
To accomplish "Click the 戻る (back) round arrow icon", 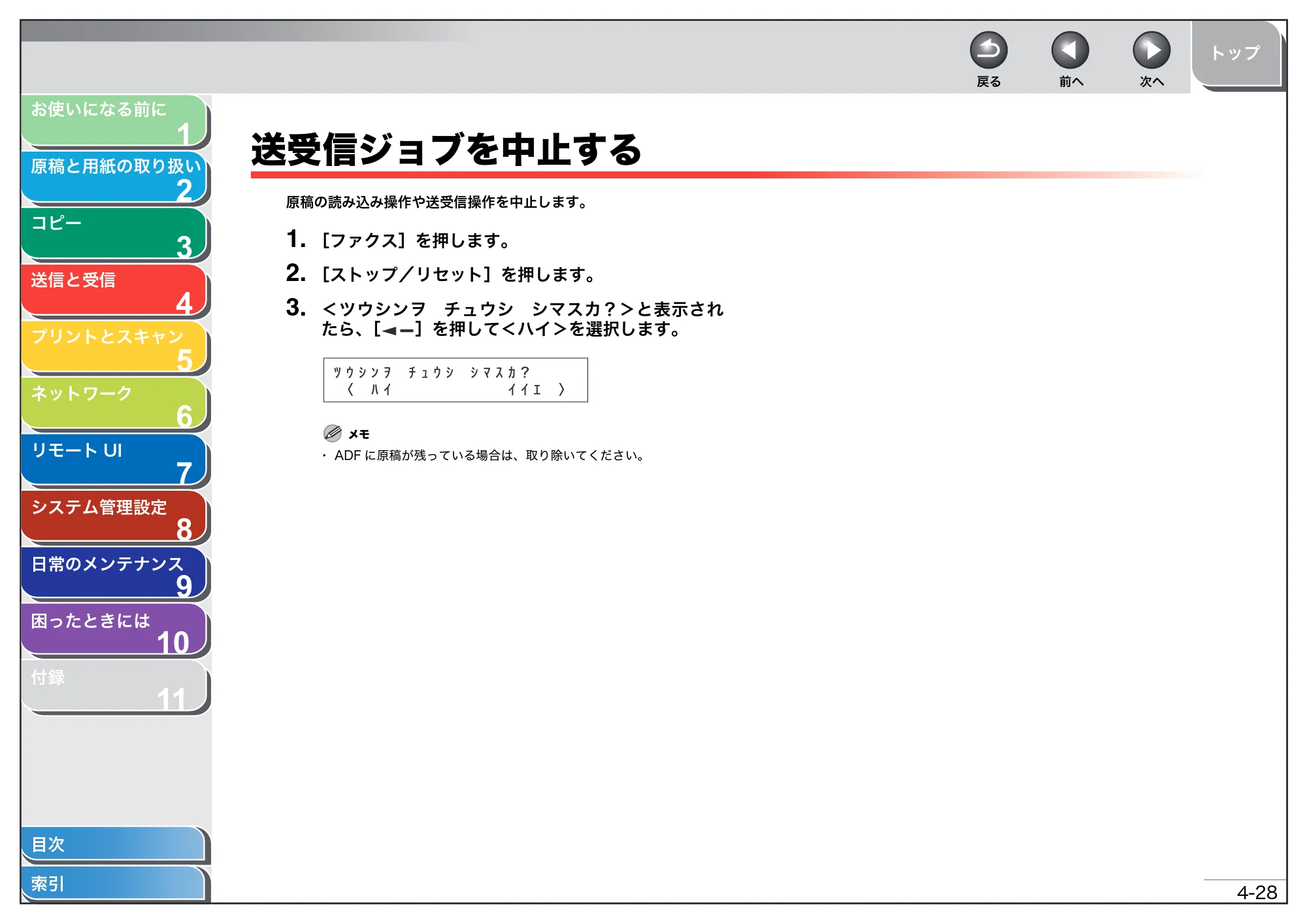I will point(988,50).
